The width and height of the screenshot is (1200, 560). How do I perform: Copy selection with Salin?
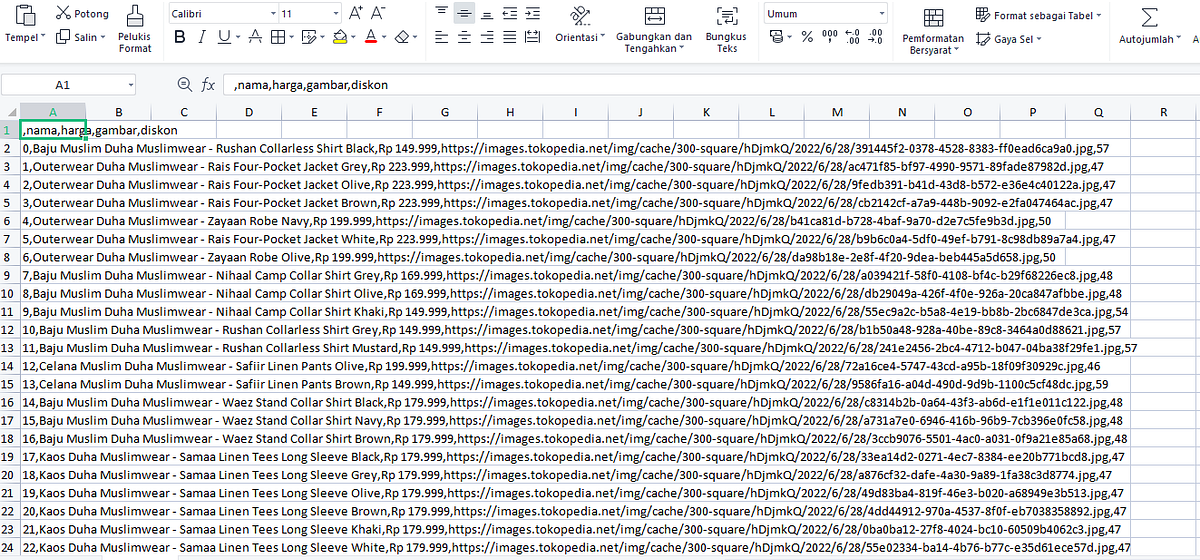point(78,37)
